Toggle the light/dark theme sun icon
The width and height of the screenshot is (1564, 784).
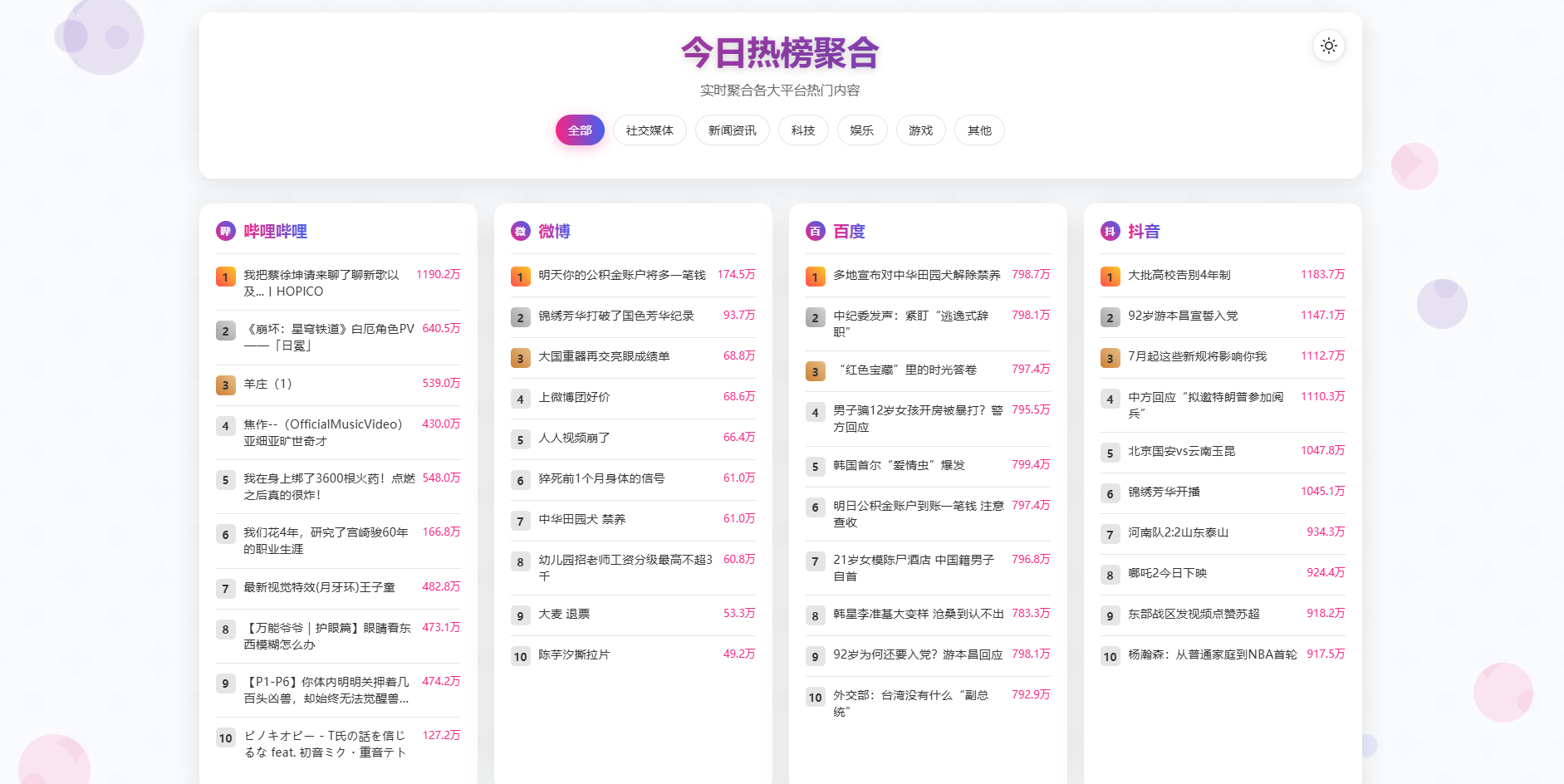pos(1328,46)
